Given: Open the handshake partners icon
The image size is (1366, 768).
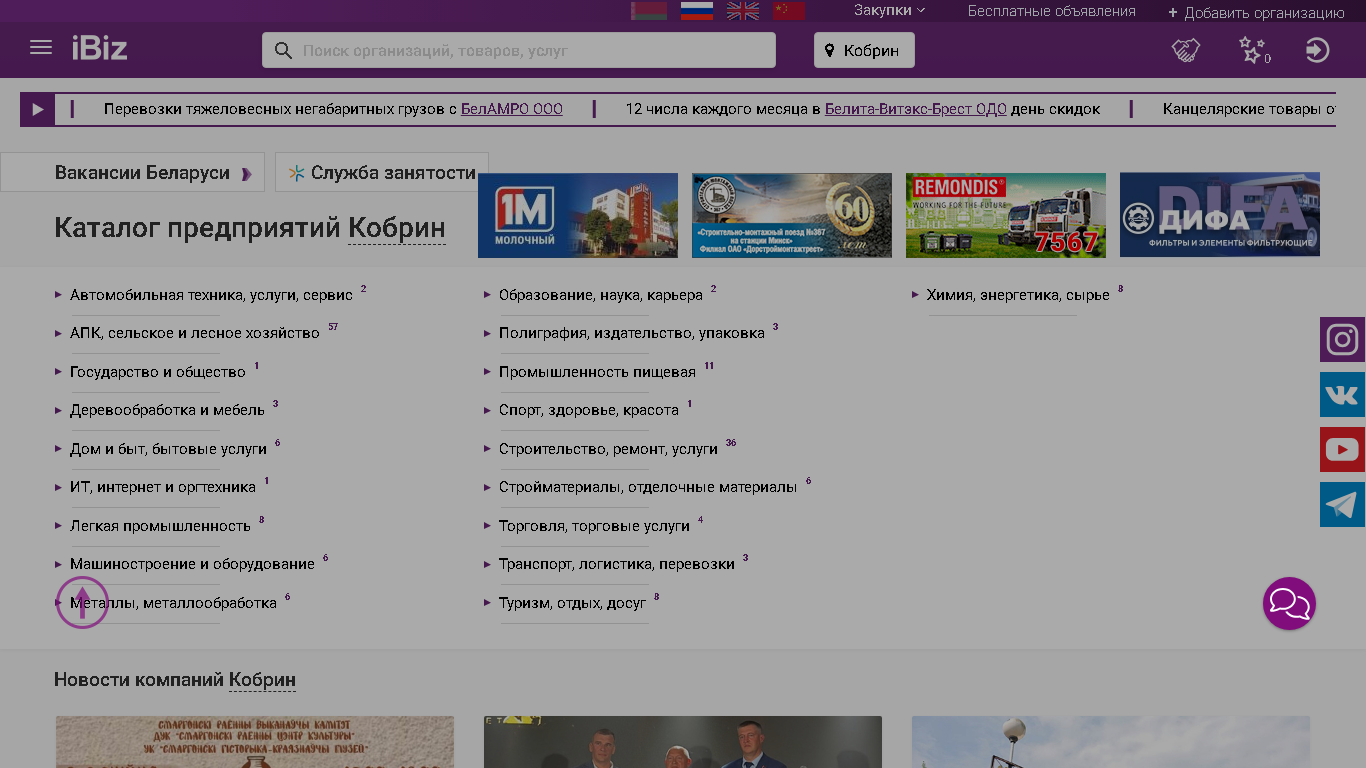Looking at the screenshot, I should coord(1186,50).
